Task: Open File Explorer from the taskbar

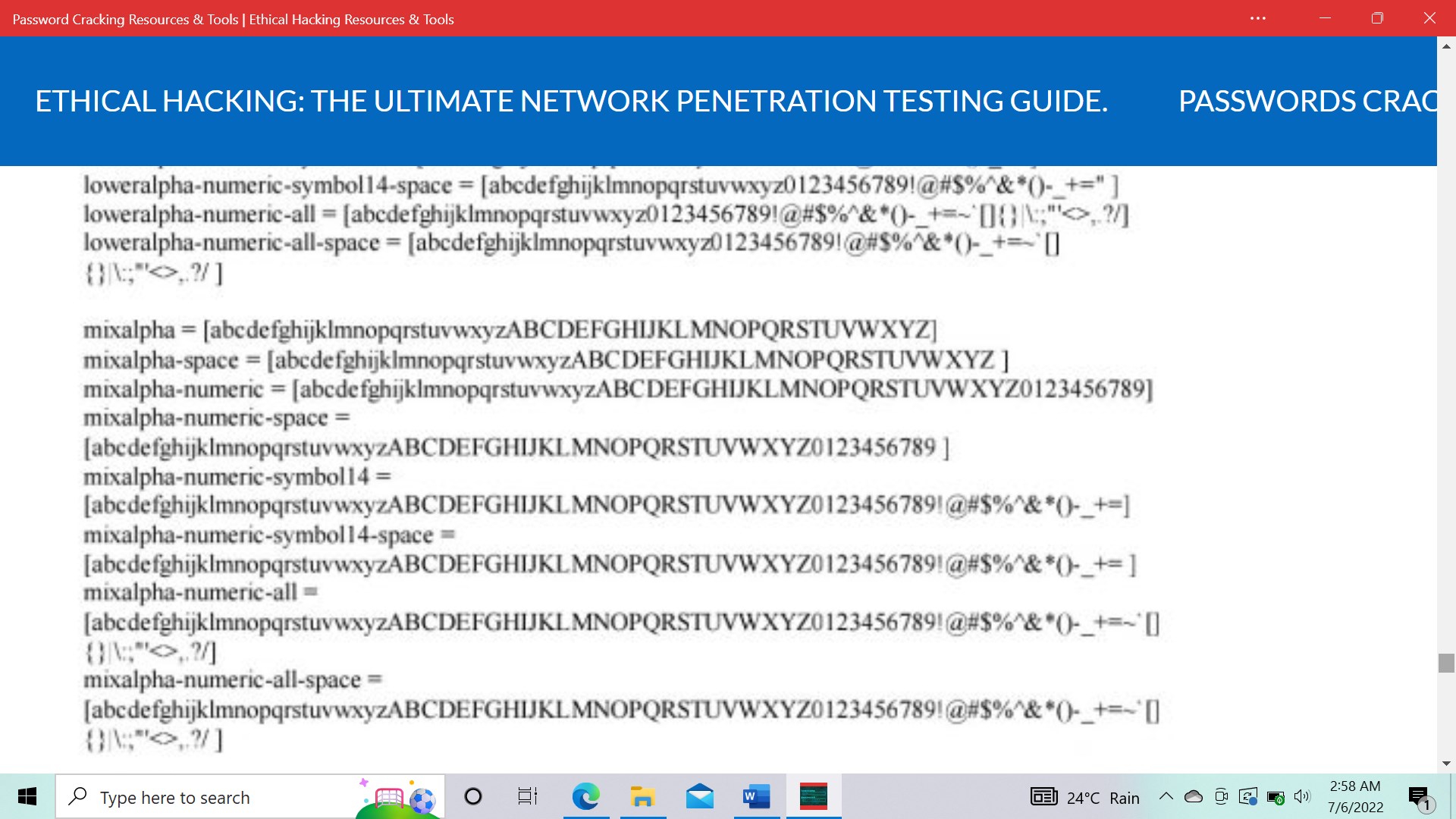Action: pos(643,797)
